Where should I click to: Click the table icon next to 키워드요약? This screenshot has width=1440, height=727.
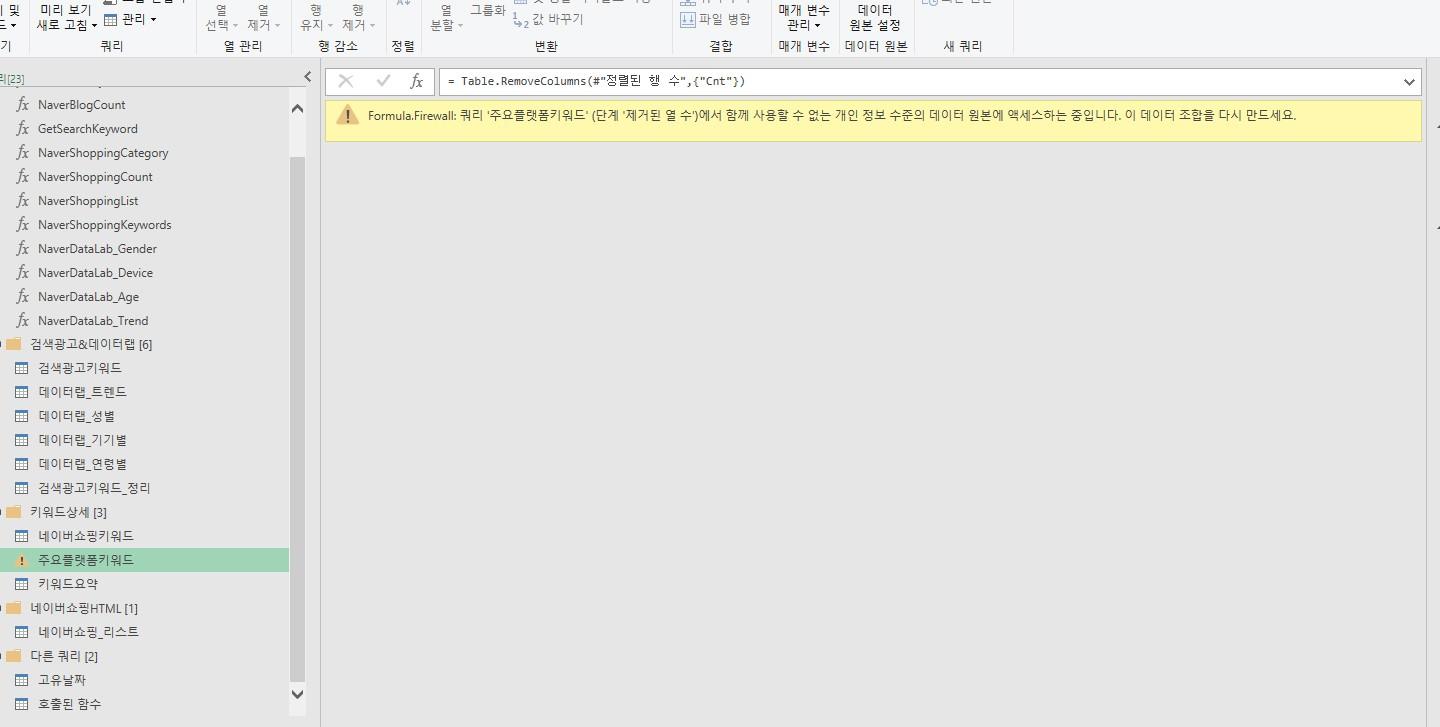22,584
